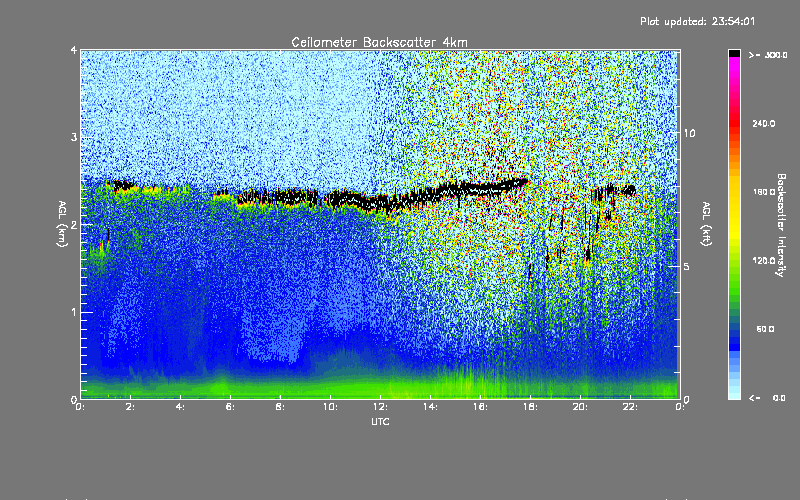This screenshot has height=500, width=800.
Task: Click the magenta band of the colorbar
Action: [734, 65]
